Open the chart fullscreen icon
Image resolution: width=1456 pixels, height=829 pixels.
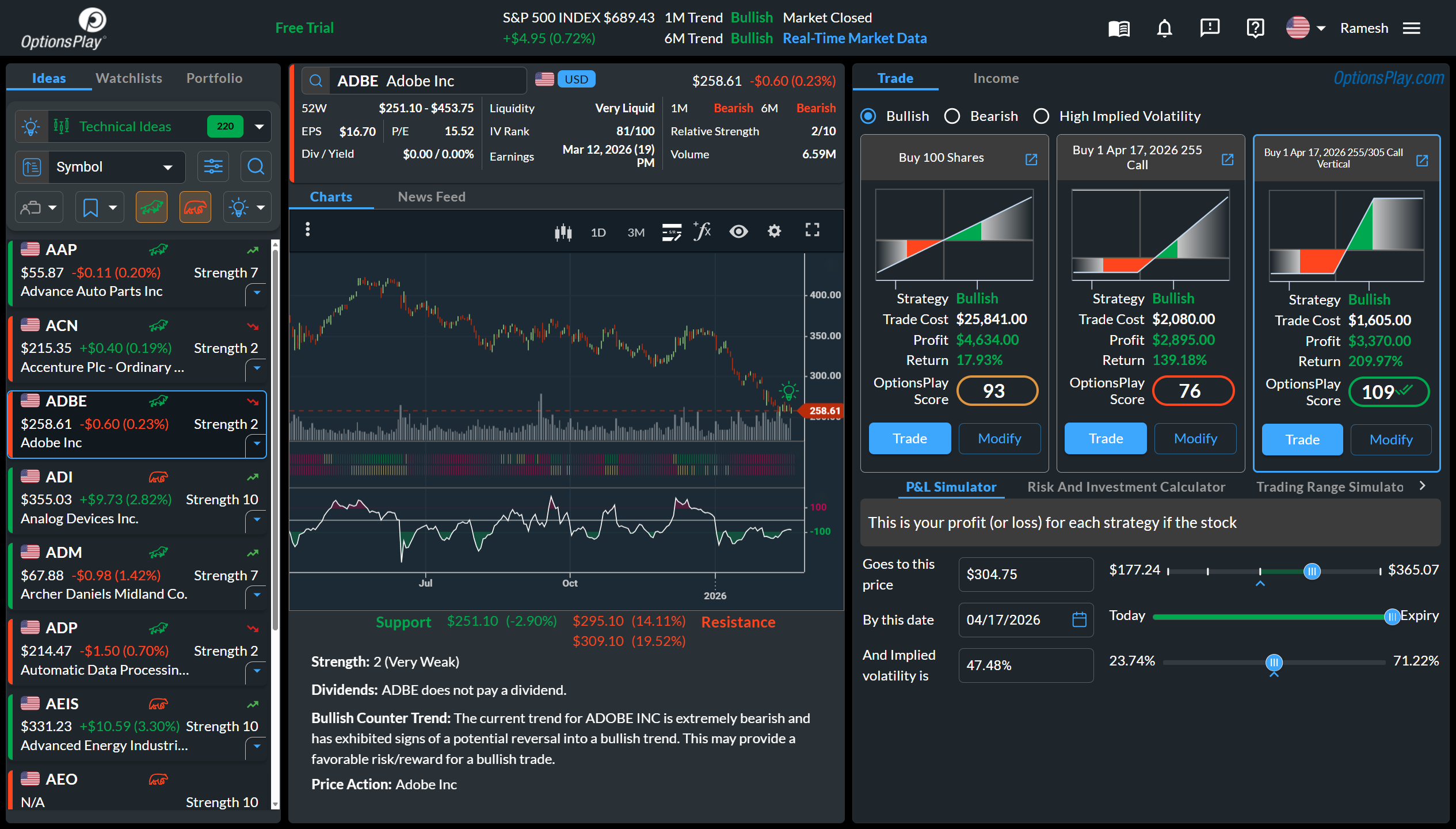(x=812, y=231)
